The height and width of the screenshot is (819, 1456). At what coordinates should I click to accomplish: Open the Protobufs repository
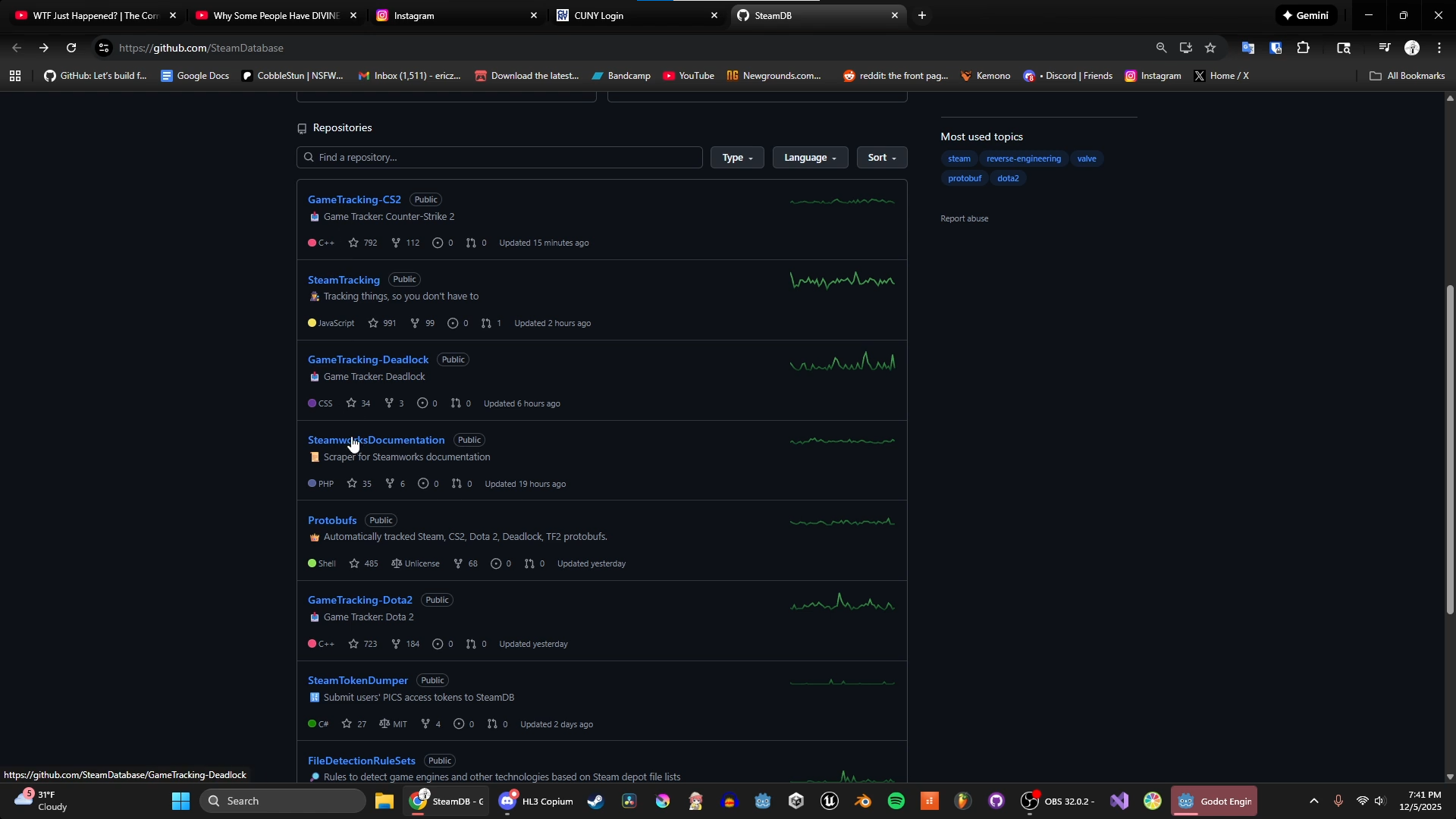332,520
